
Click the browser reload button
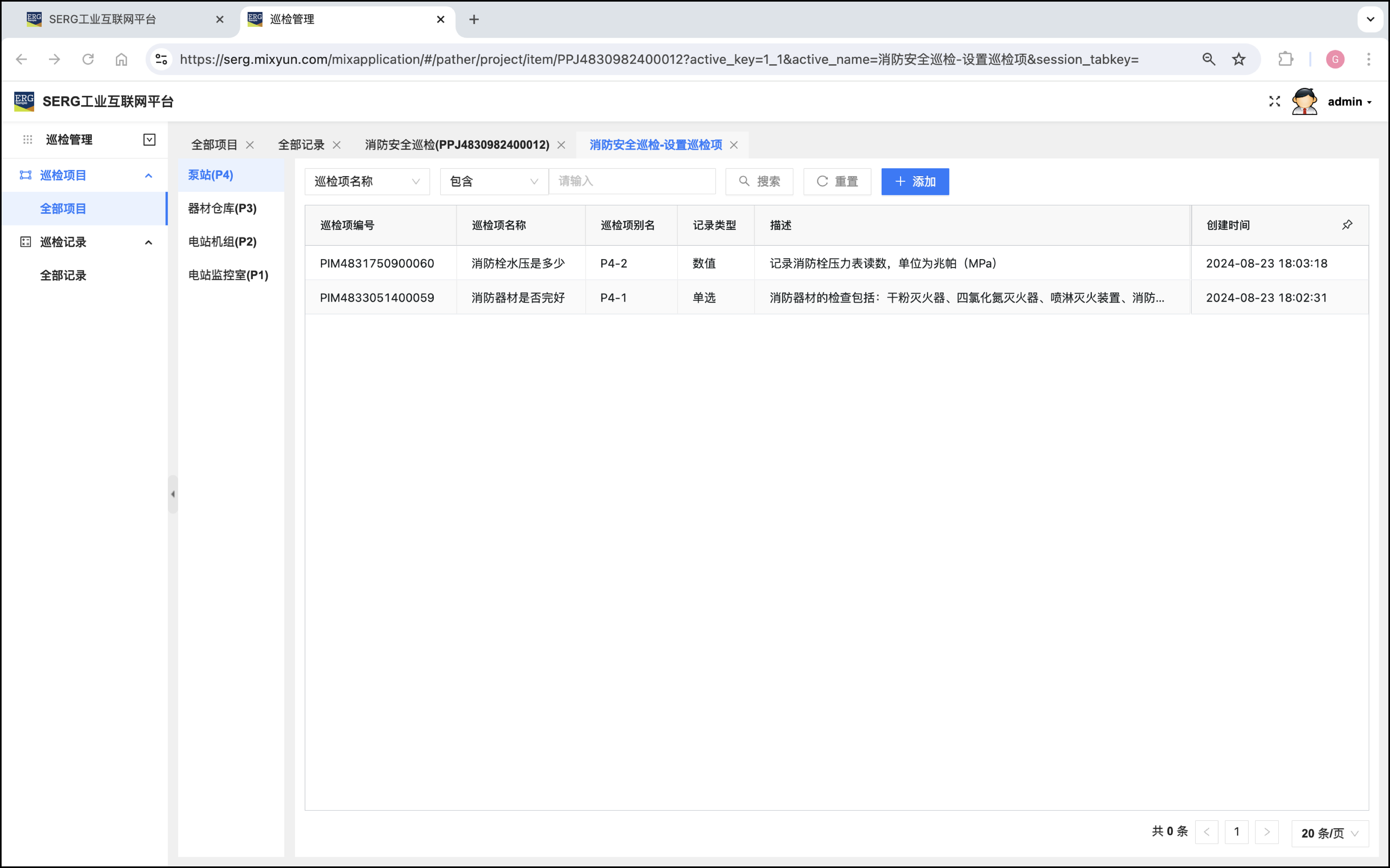point(88,59)
